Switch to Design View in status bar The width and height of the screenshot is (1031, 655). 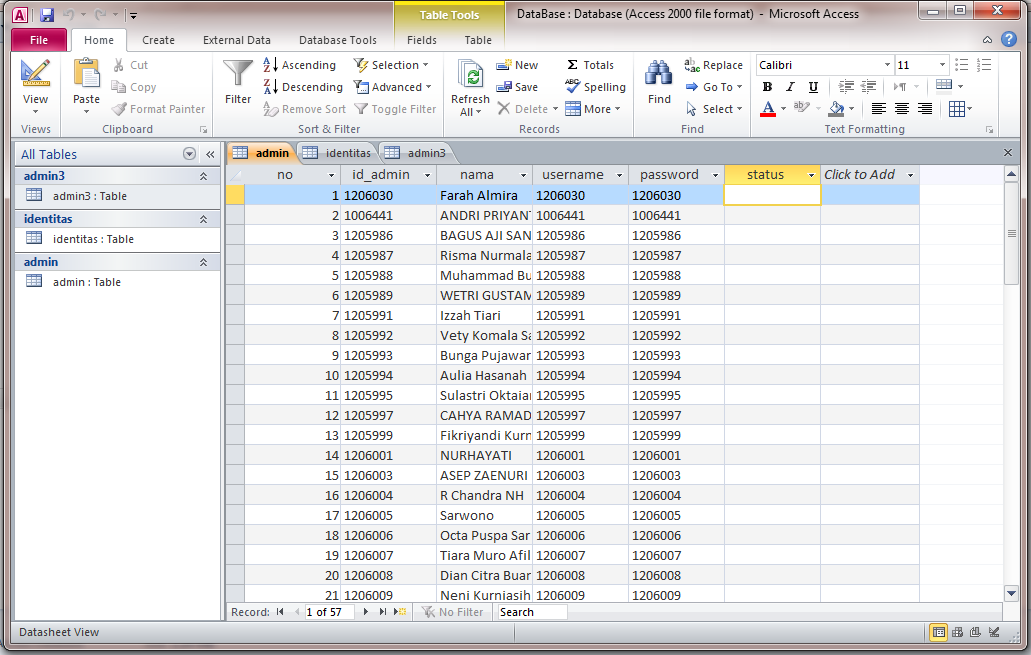pos(994,632)
